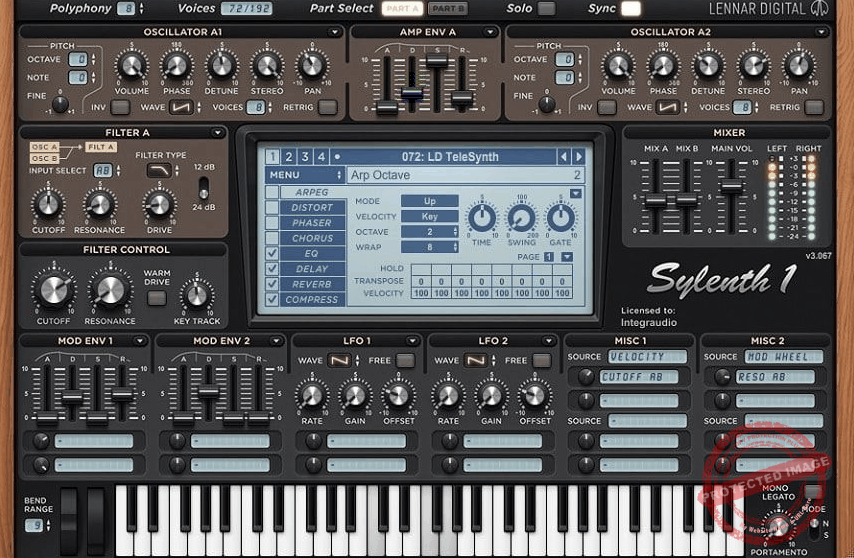Toggle Oscillator A1 Retrig button
854x558 pixels.
(x=327, y=107)
